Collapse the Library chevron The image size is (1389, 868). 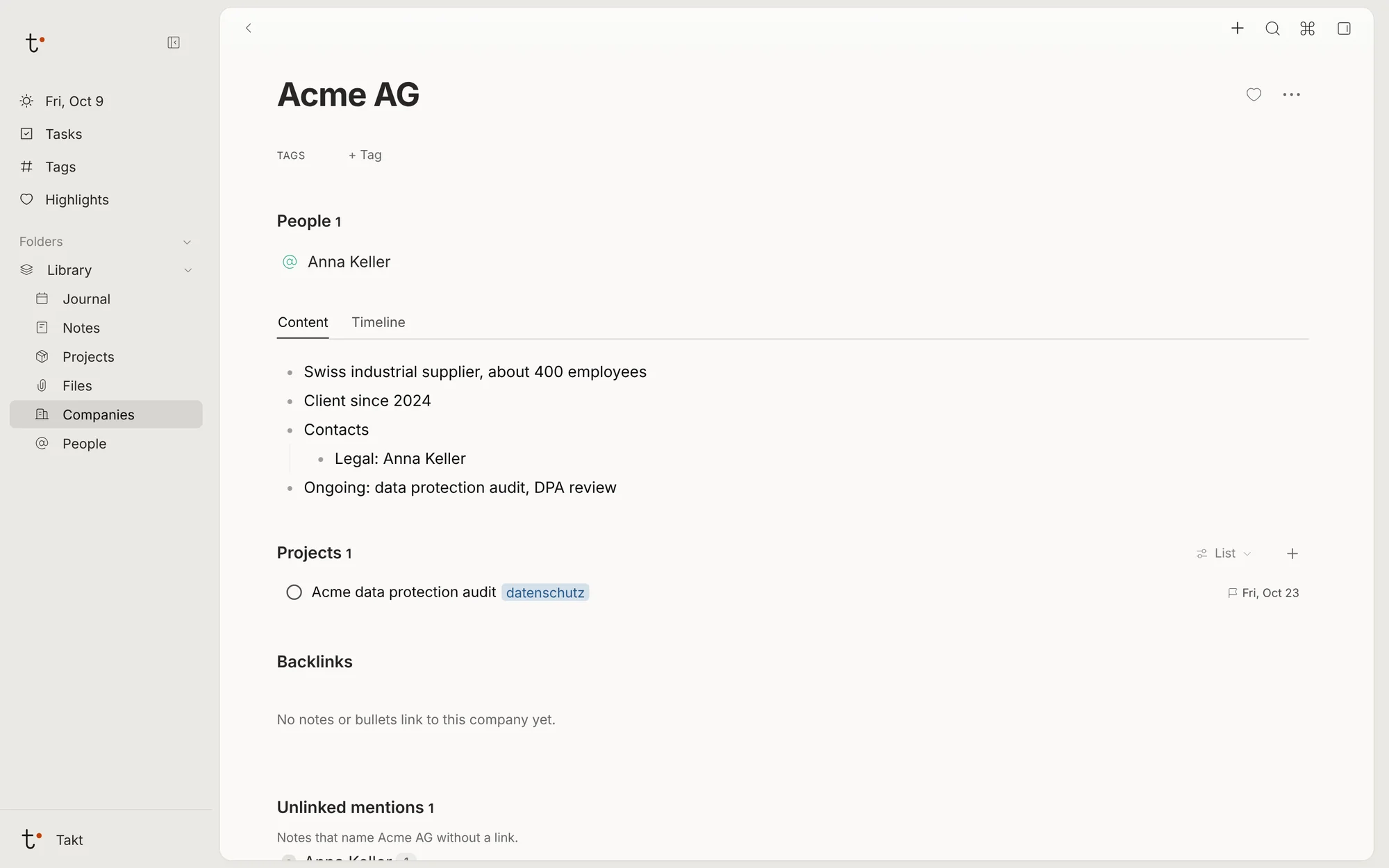pos(188,270)
